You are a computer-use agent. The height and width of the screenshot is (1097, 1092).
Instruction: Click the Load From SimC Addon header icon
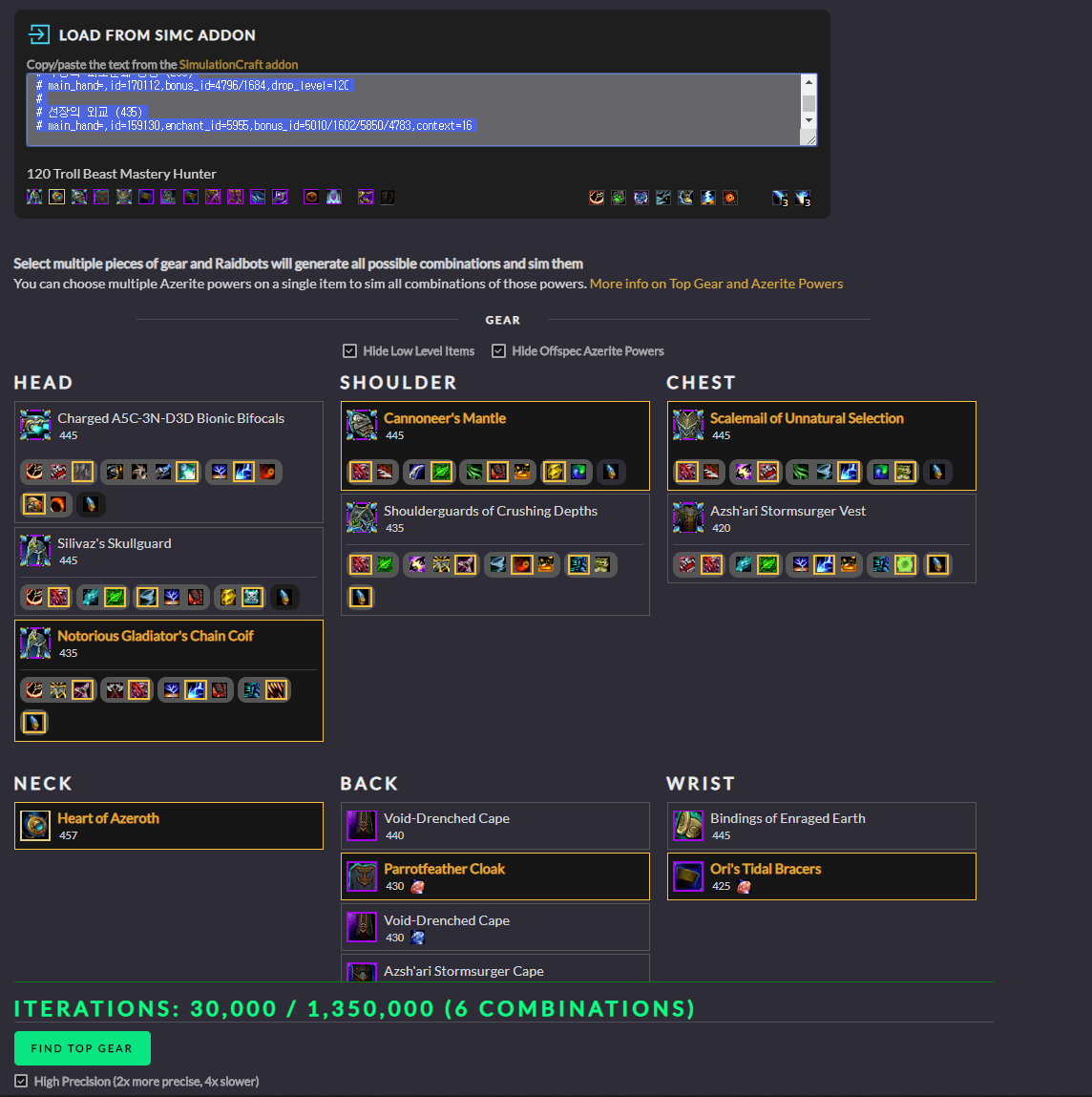click(x=38, y=34)
